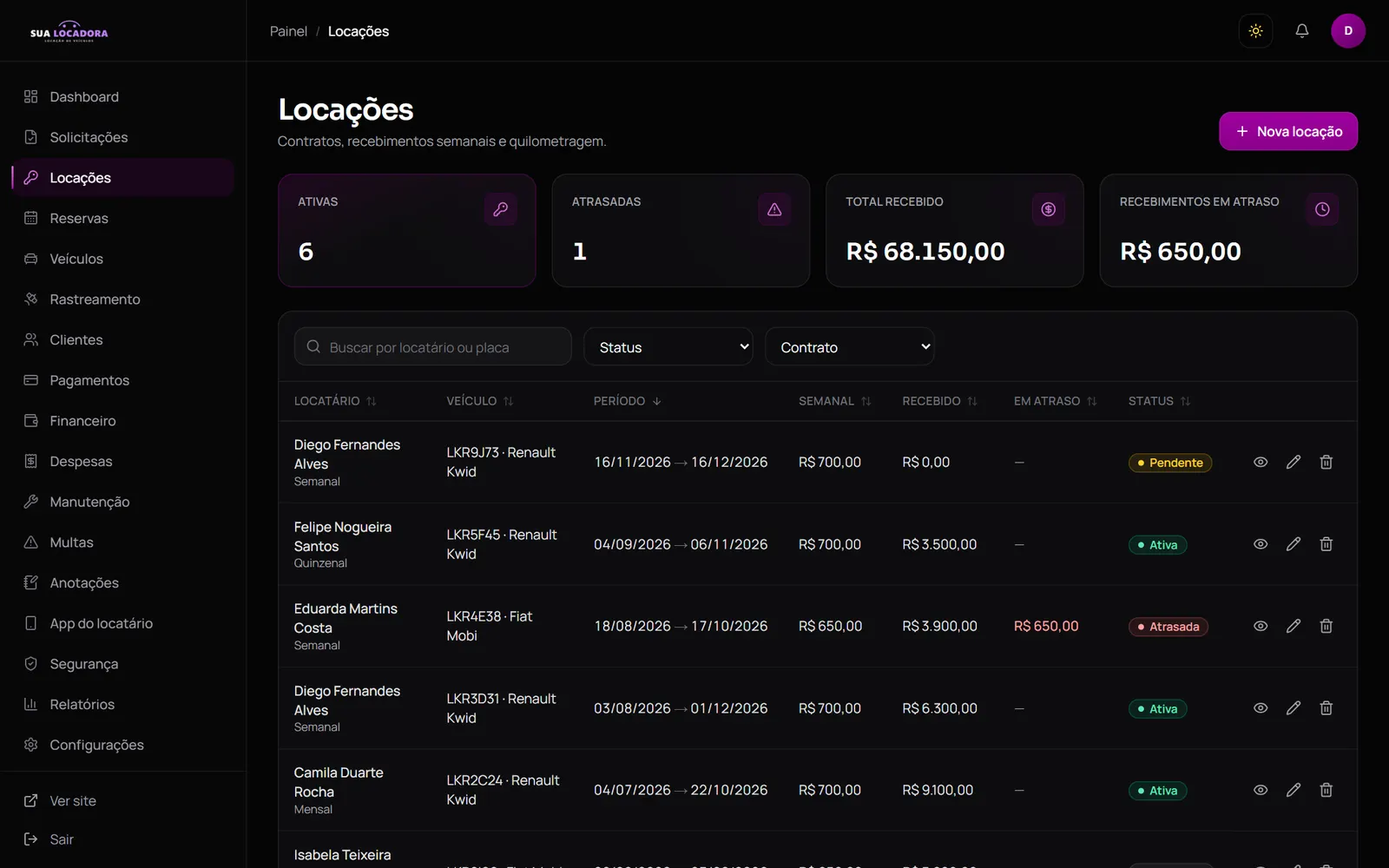Open App do locatário
1389x868 pixels.
pos(123,623)
